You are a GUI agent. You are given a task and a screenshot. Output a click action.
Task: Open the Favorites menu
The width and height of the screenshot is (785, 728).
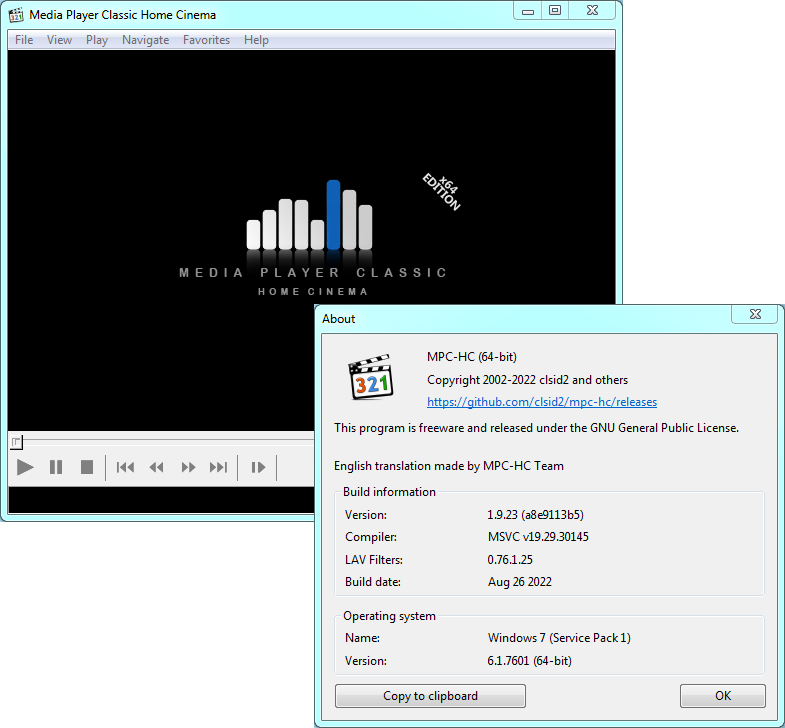206,40
